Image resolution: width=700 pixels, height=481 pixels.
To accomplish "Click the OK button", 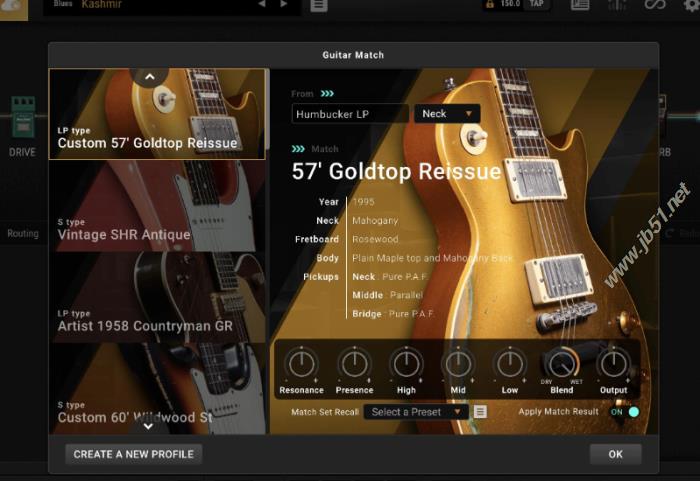I will click(615, 454).
